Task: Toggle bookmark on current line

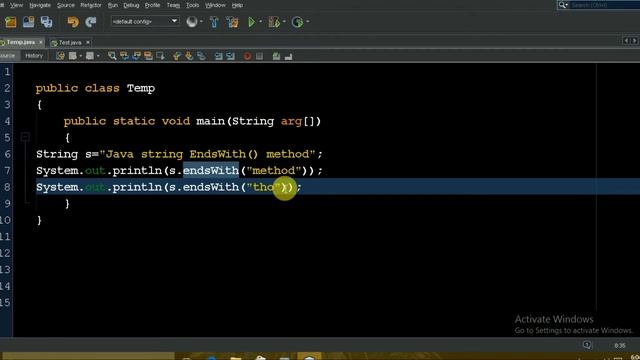Action: tap(201, 56)
